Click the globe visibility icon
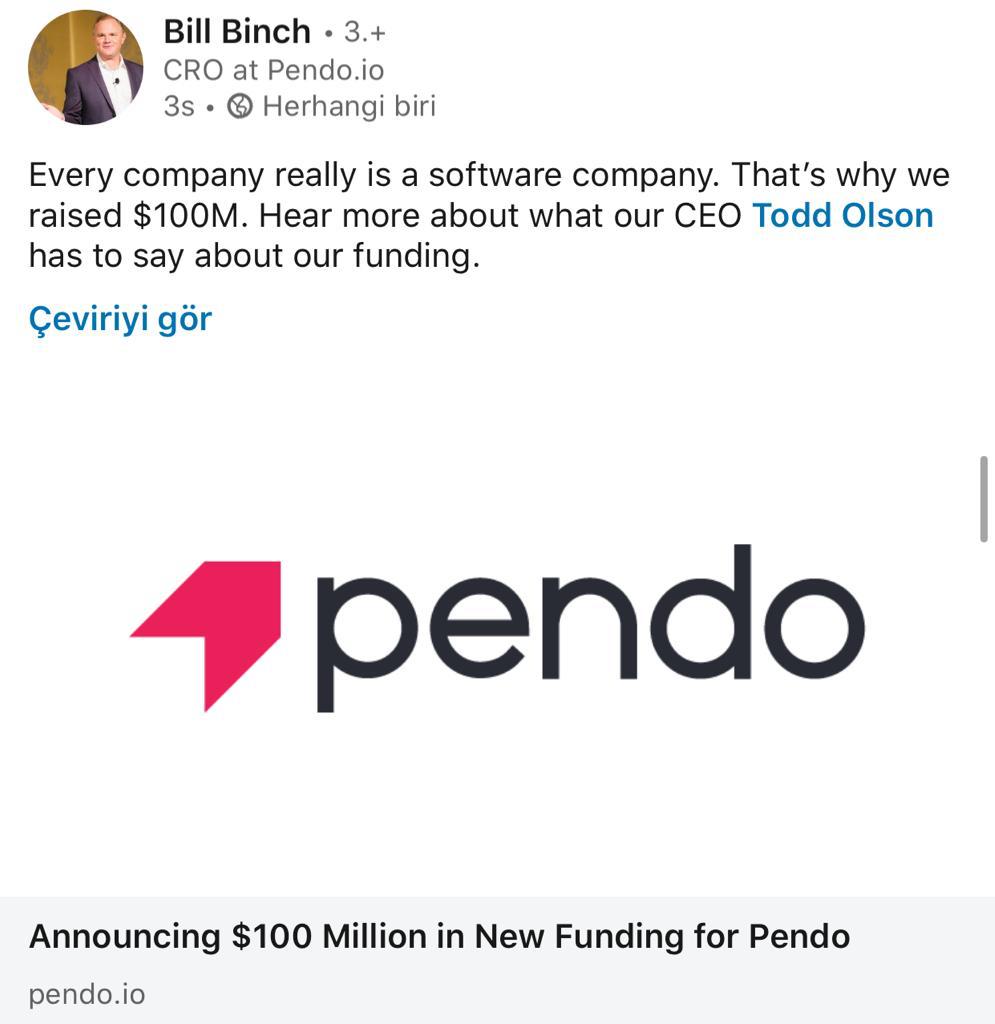The width and height of the screenshot is (995, 1024). coord(240,106)
